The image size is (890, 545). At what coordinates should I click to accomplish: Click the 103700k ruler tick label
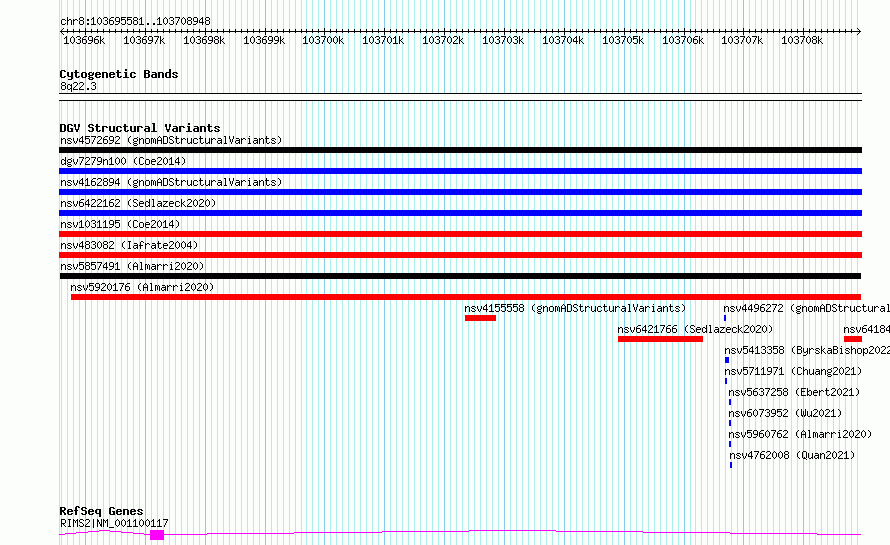click(x=323, y=40)
